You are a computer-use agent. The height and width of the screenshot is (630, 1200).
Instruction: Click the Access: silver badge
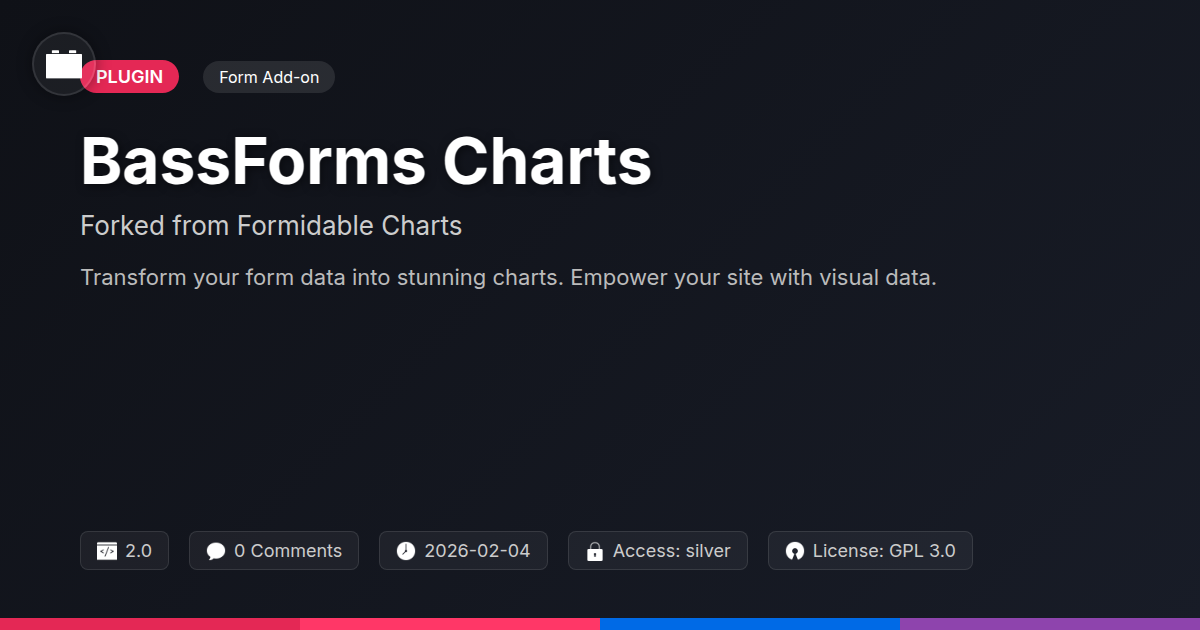(658, 551)
